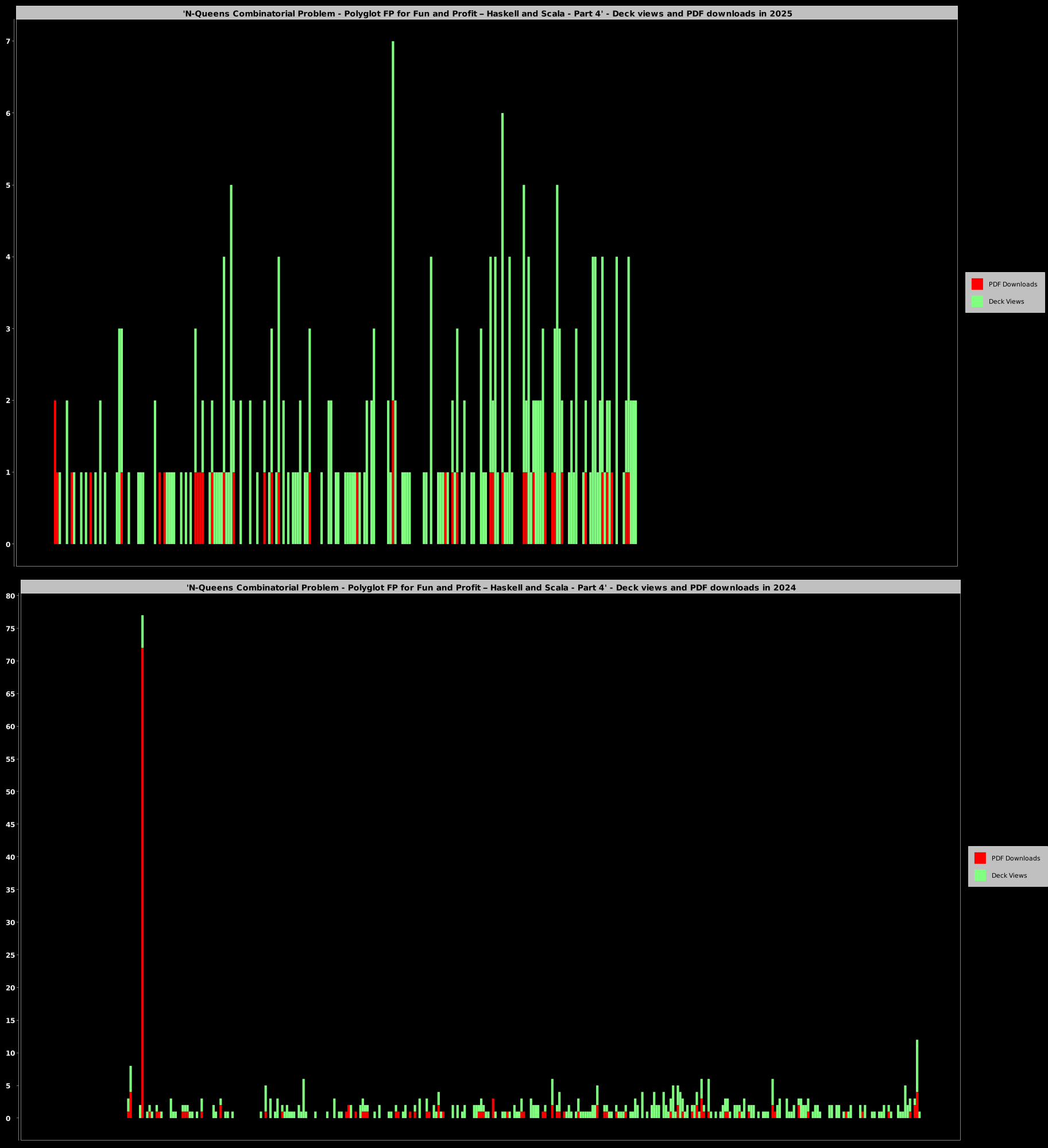Click the first red bar reaching 2 in 2025
The image size is (1048, 1148).
pyautogui.click(x=55, y=472)
